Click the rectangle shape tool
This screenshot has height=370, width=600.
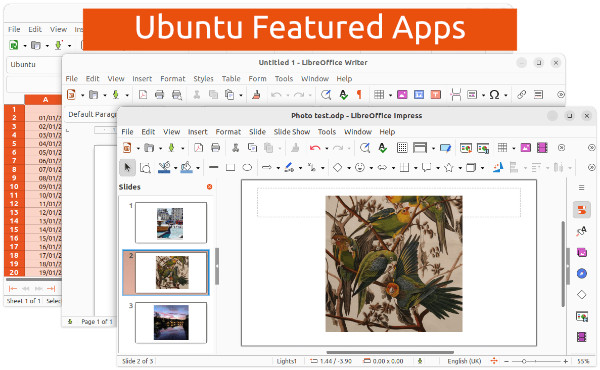[230, 168]
